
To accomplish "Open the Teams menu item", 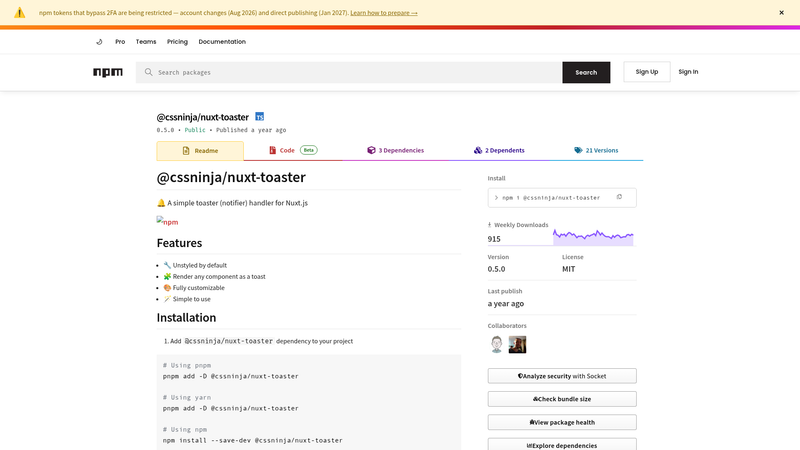I will click(146, 42).
